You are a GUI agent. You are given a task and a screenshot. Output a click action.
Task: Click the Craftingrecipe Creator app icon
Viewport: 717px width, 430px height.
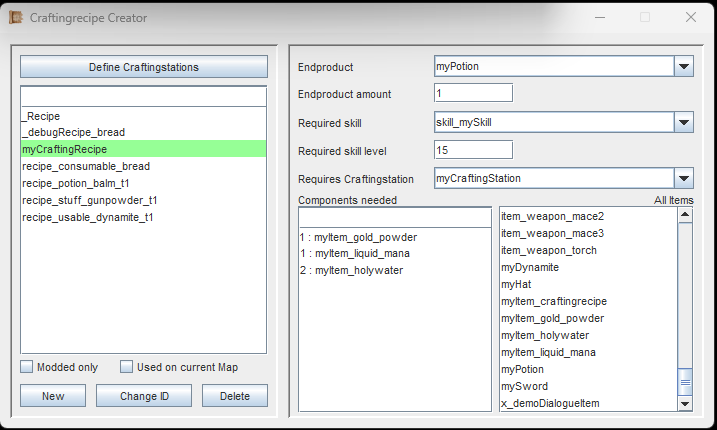pos(15,17)
